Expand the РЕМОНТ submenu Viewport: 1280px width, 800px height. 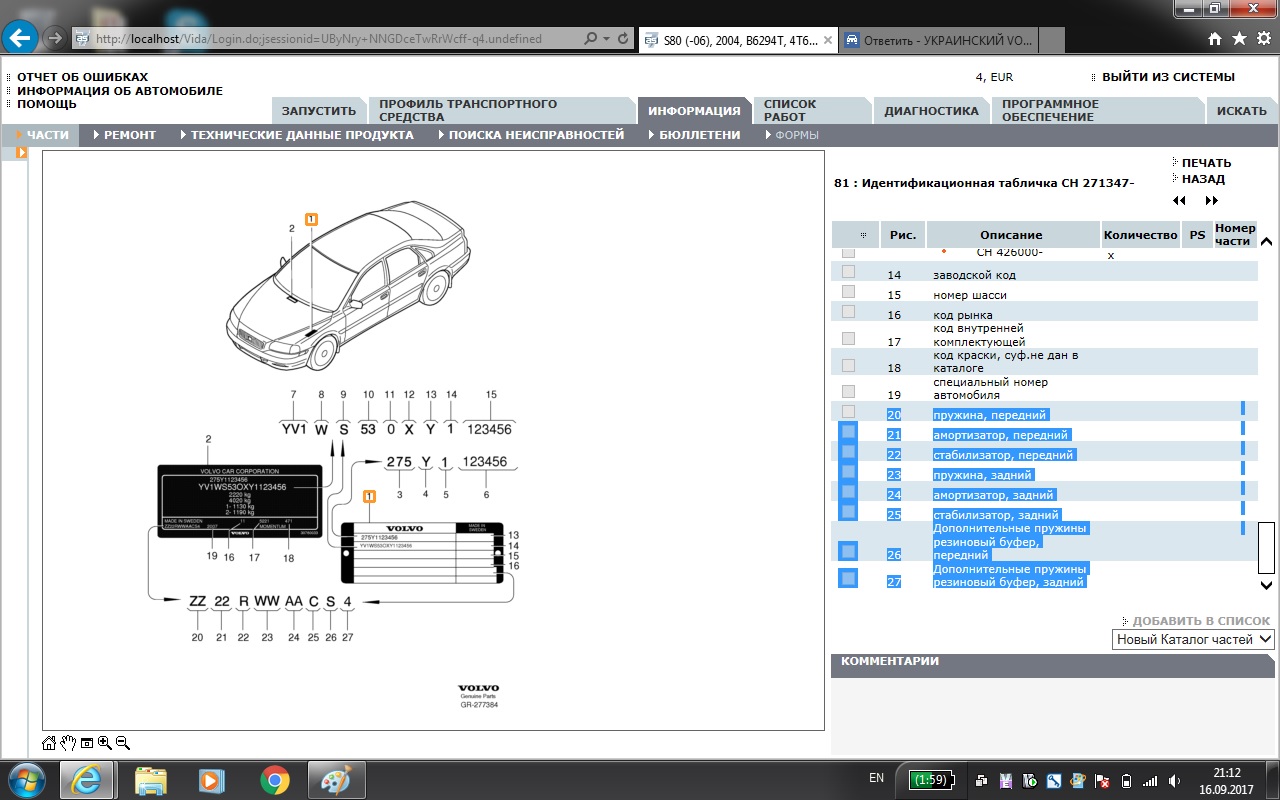coord(130,135)
